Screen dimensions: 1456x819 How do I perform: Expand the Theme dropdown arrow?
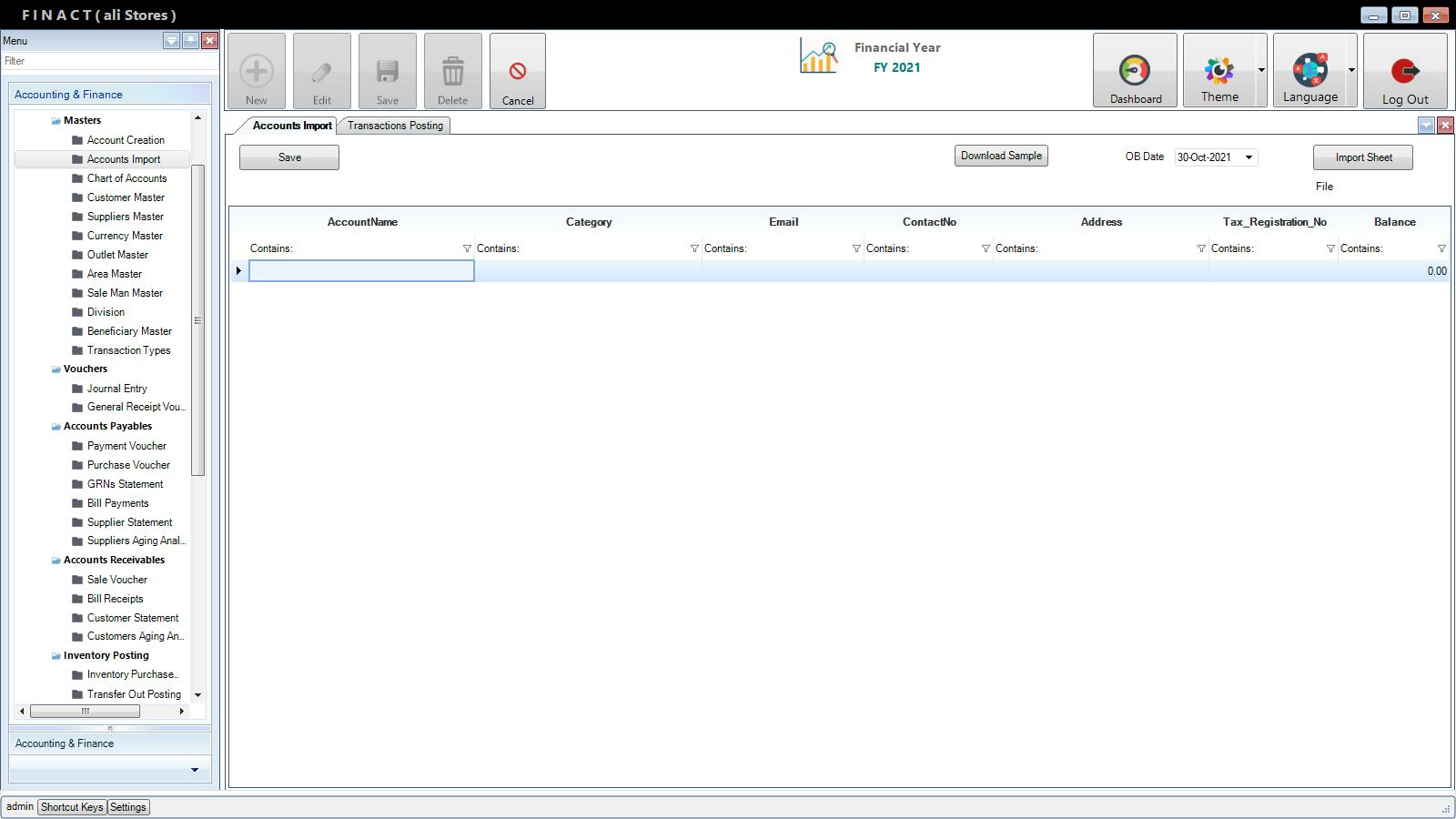click(x=1261, y=71)
